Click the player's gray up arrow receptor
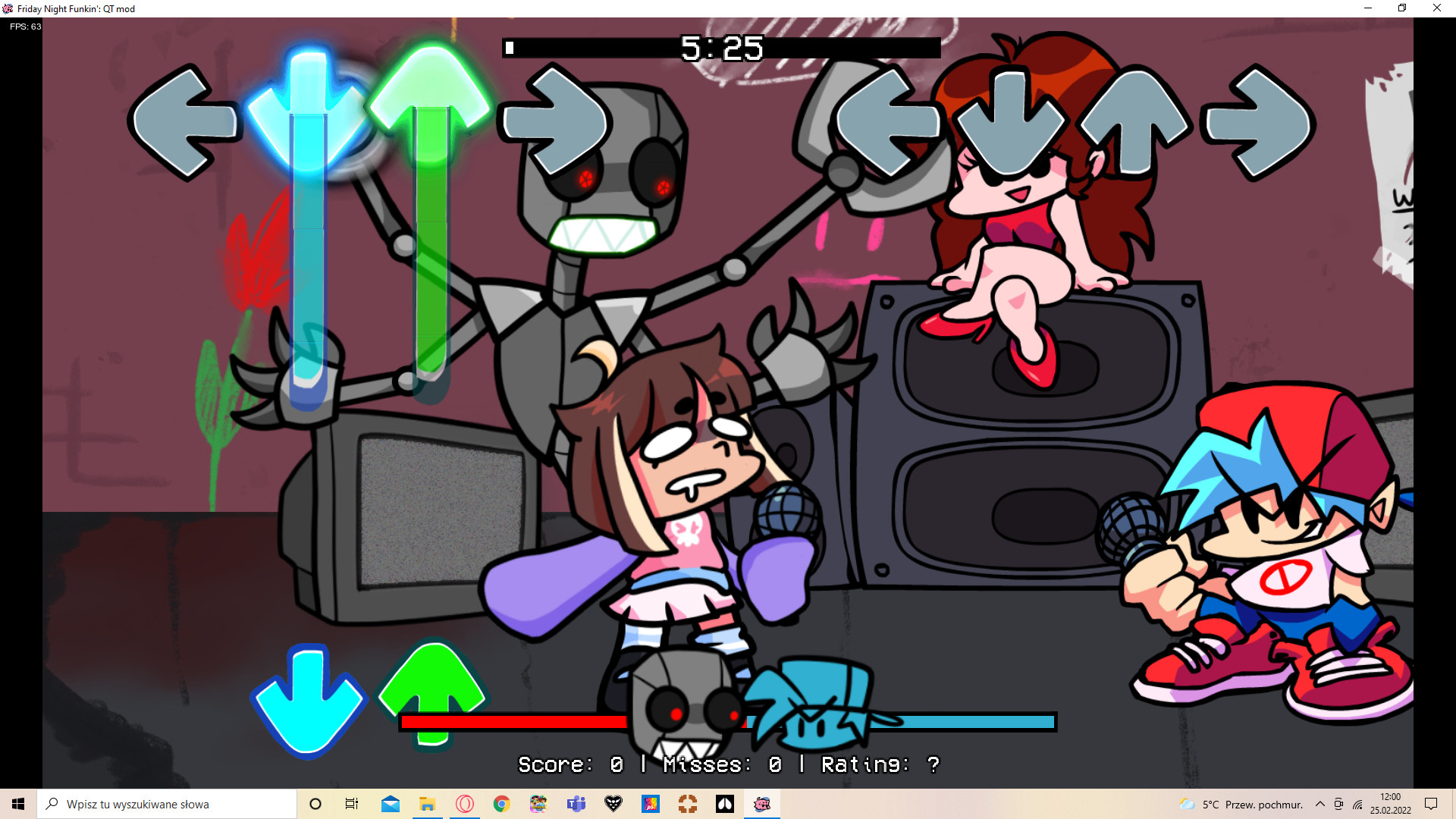 1134,121
